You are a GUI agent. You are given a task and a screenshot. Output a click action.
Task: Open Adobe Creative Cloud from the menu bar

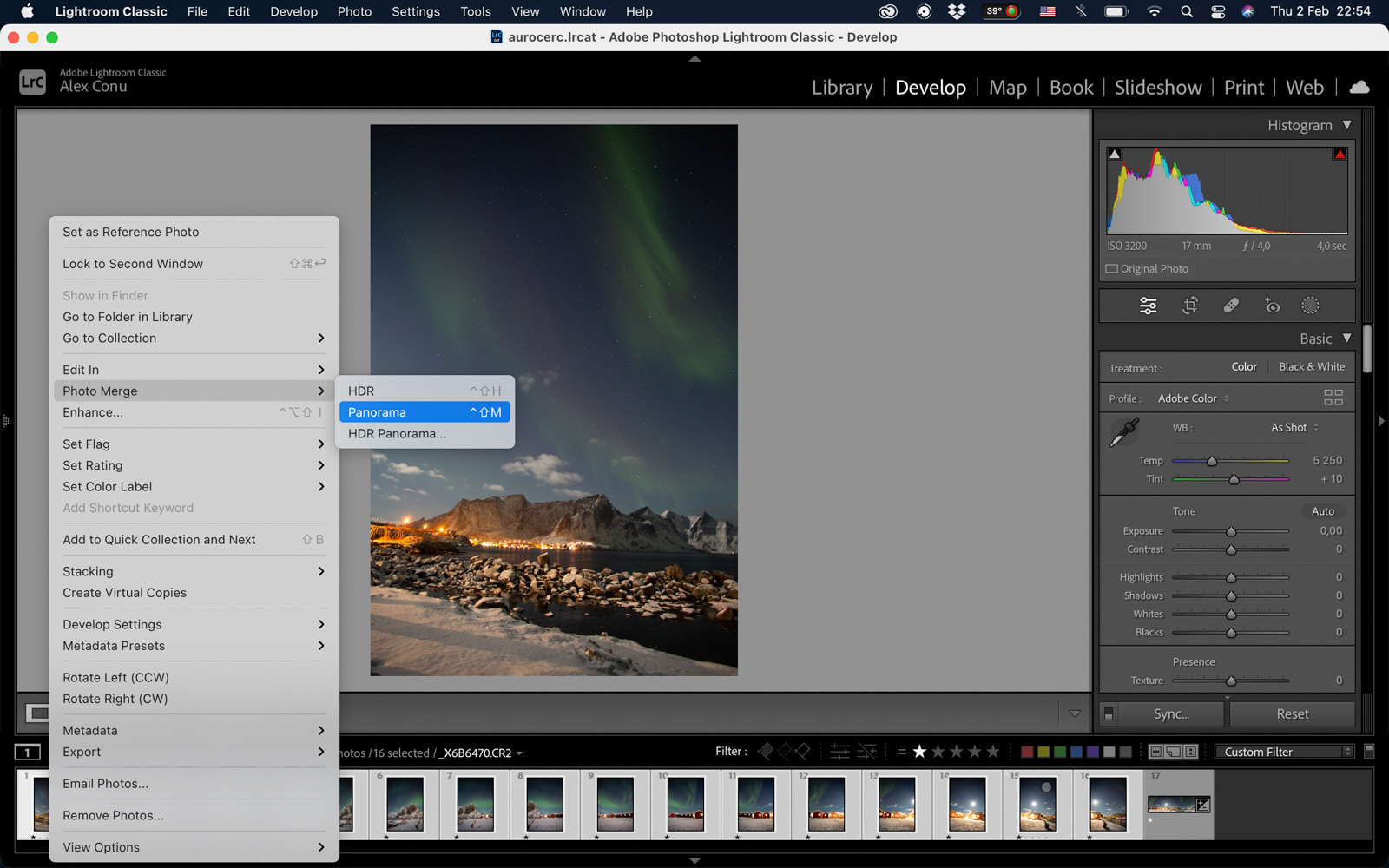click(886, 11)
